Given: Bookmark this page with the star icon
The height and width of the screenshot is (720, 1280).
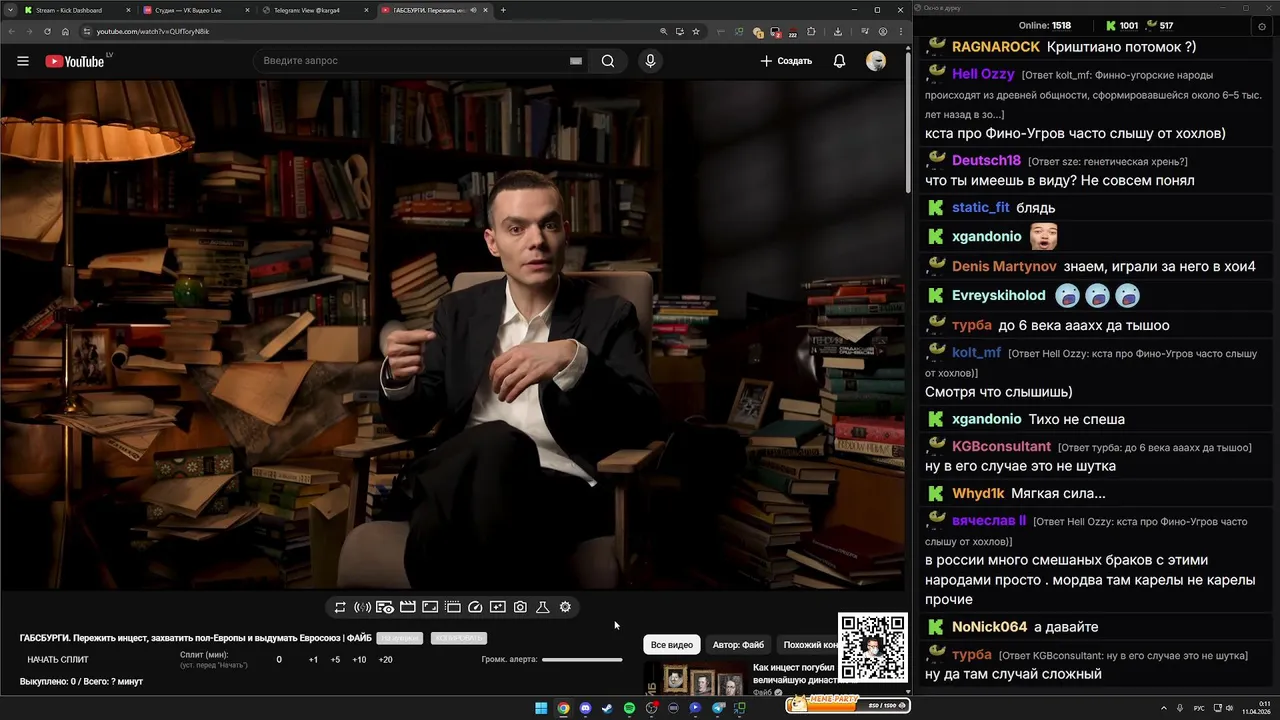Looking at the screenshot, I should click(x=696, y=31).
